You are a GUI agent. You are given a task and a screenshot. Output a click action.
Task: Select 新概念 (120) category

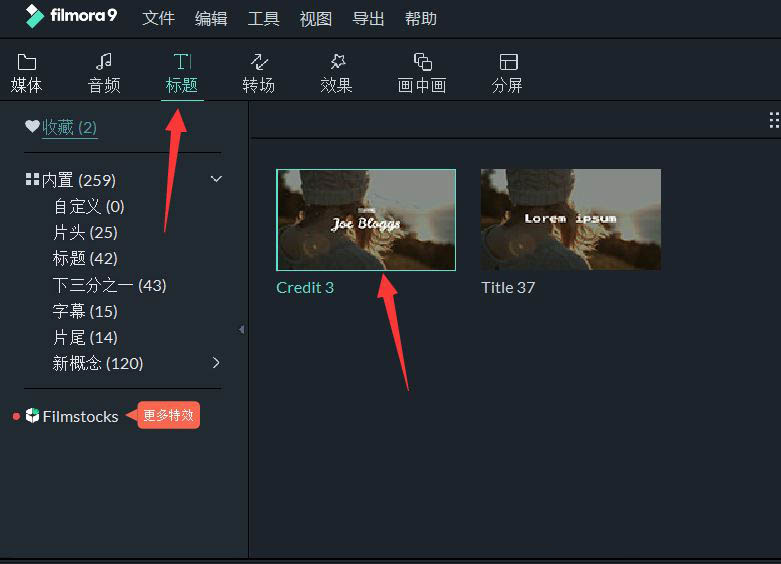[98, 363]
